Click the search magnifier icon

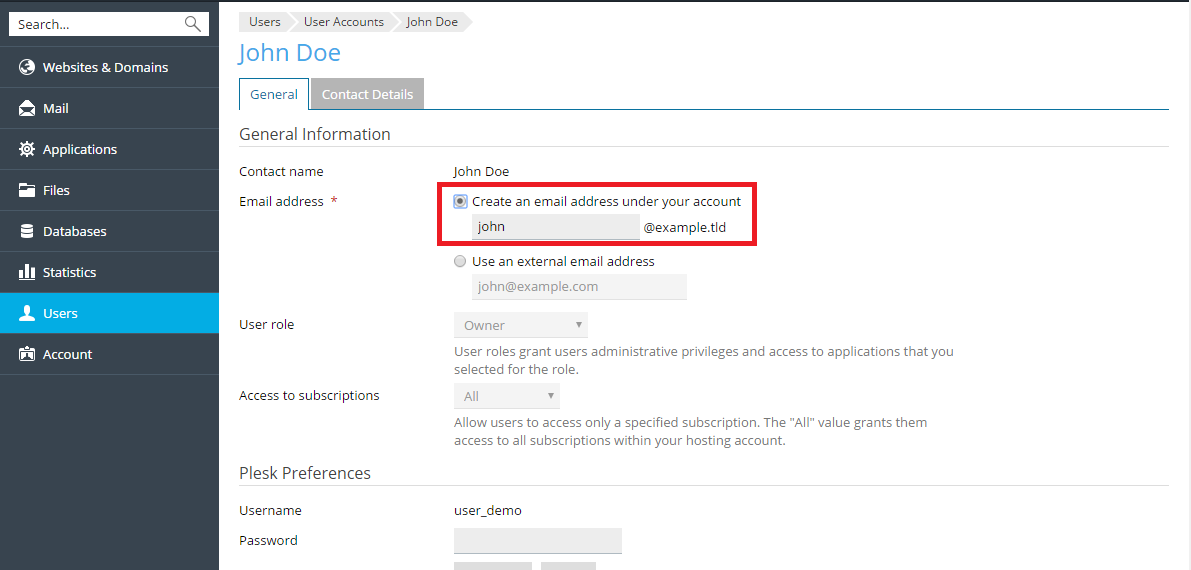pos(193,24)
